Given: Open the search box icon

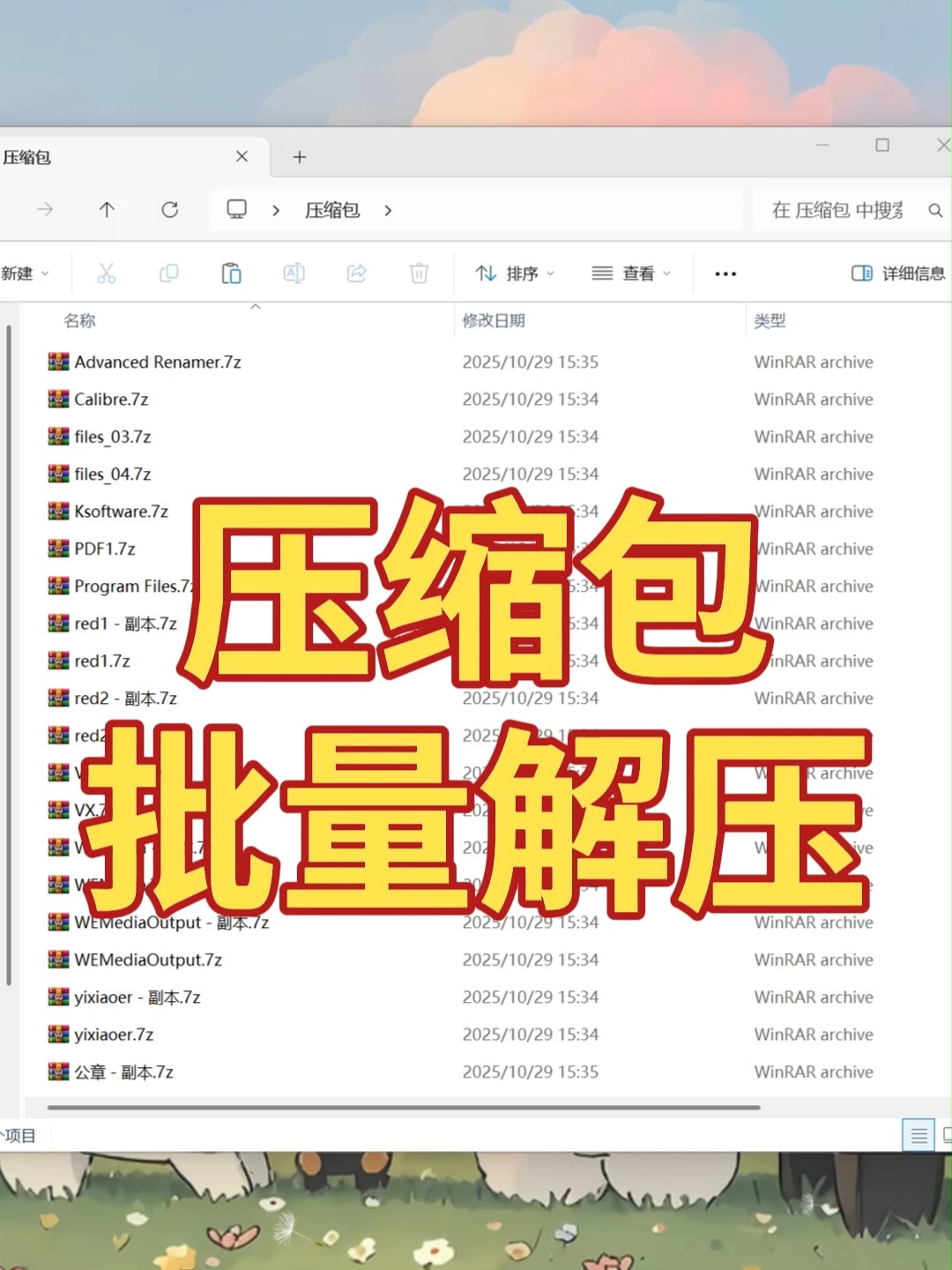Looking at the screenshot, I should click(935, 211).
